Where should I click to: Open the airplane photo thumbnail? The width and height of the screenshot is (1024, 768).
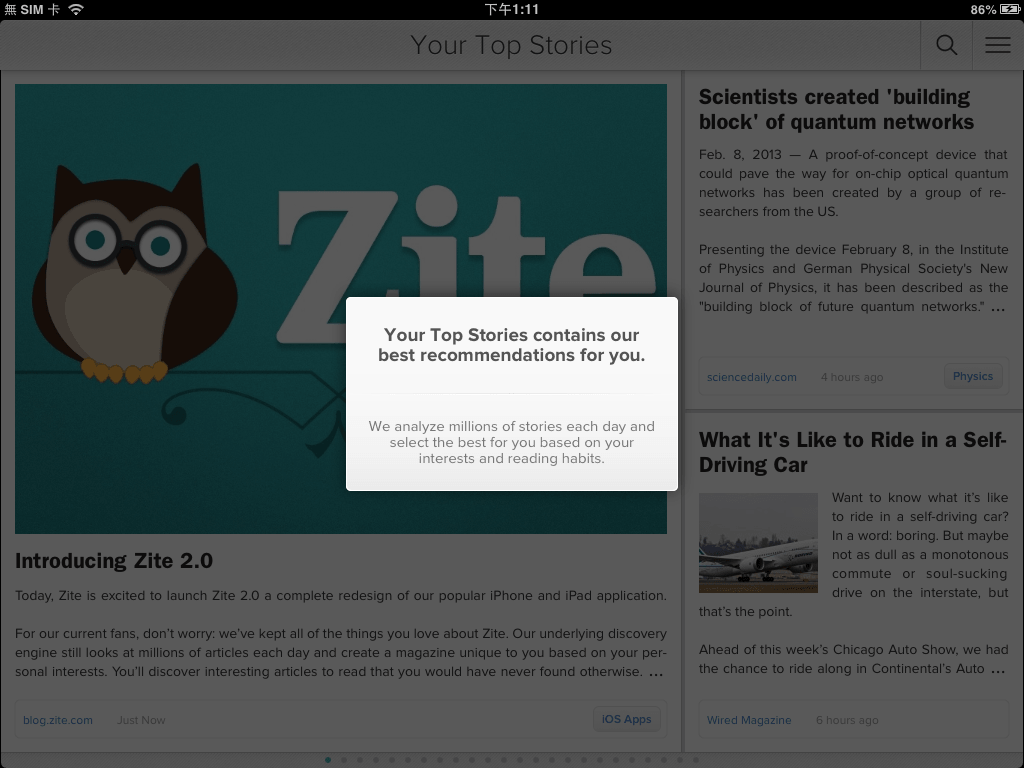758,543
